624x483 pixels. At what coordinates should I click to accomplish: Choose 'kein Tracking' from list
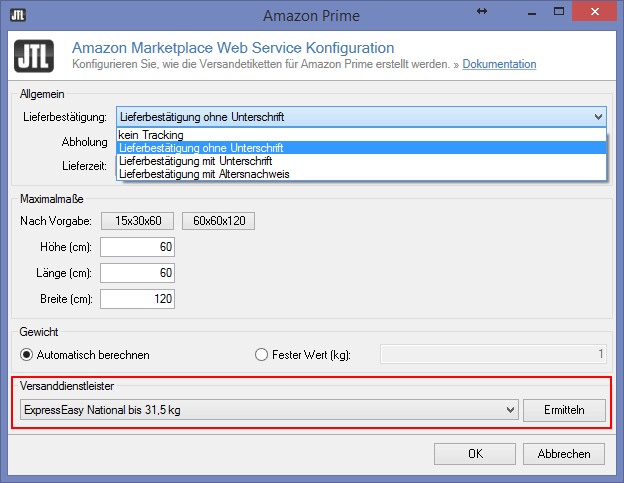[150, 135]
